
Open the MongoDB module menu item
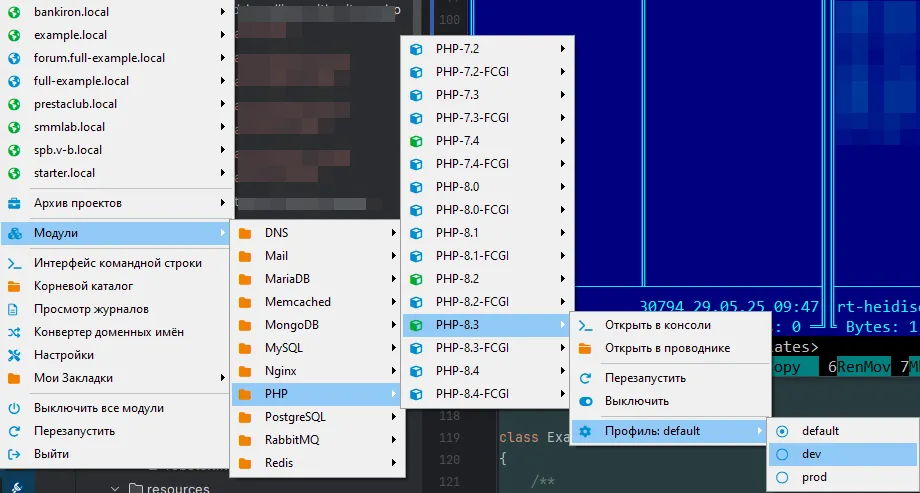(x=317, y=325)
